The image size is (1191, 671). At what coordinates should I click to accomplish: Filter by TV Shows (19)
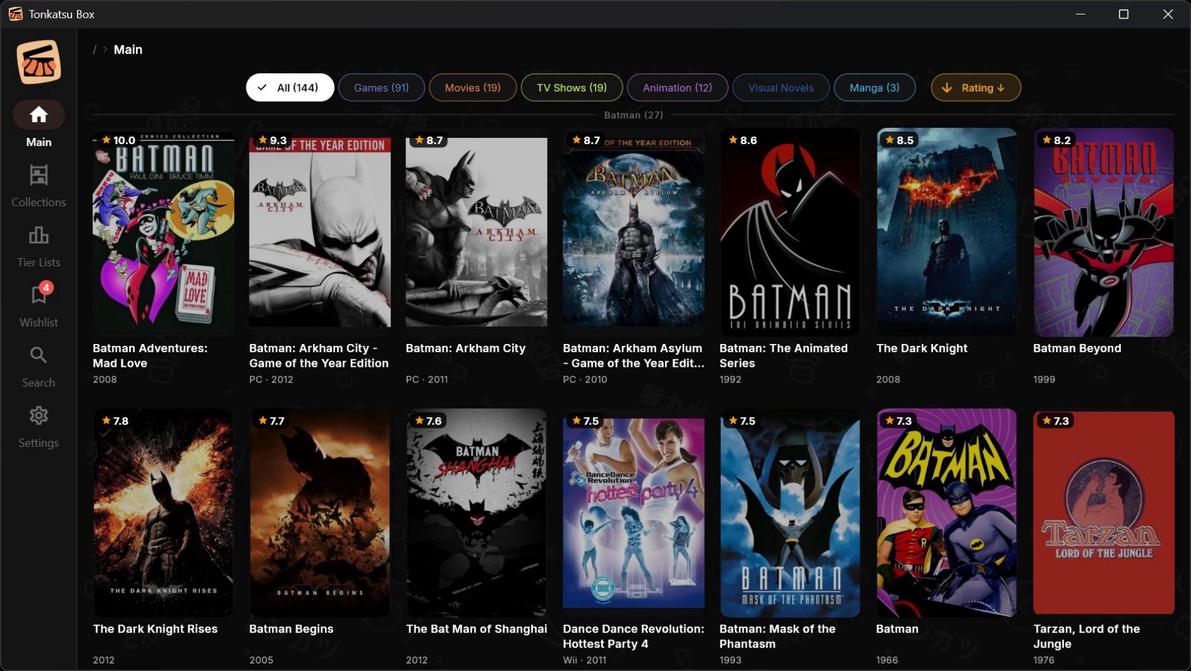click(571, 88)
